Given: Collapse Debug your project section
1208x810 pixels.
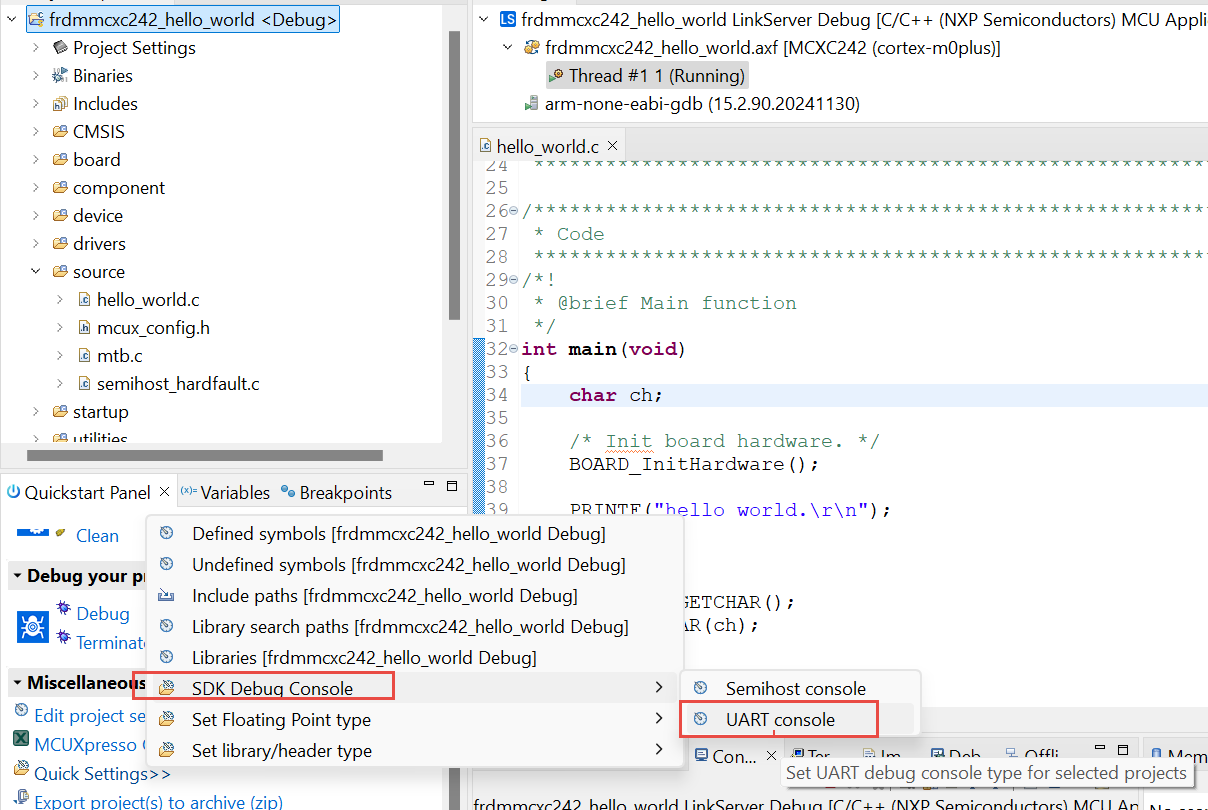Looking at the screenshot, I should tap(17, 576).
